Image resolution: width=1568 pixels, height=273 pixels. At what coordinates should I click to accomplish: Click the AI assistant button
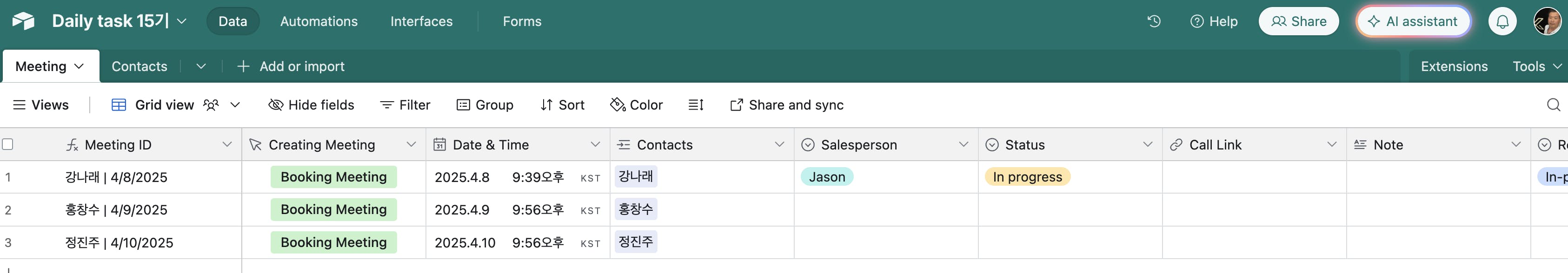1413,21
